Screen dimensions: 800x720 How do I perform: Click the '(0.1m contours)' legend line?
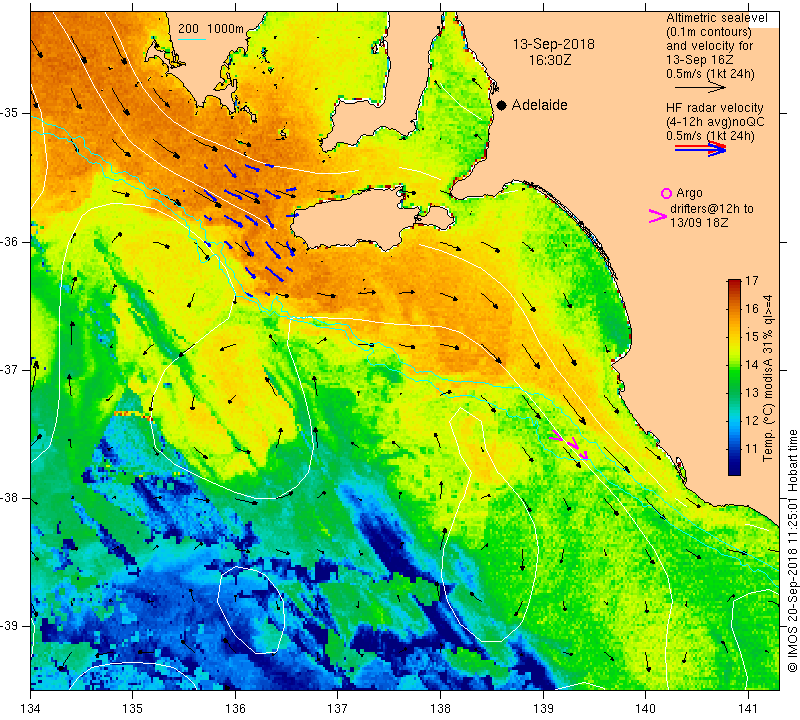(709, 32)
